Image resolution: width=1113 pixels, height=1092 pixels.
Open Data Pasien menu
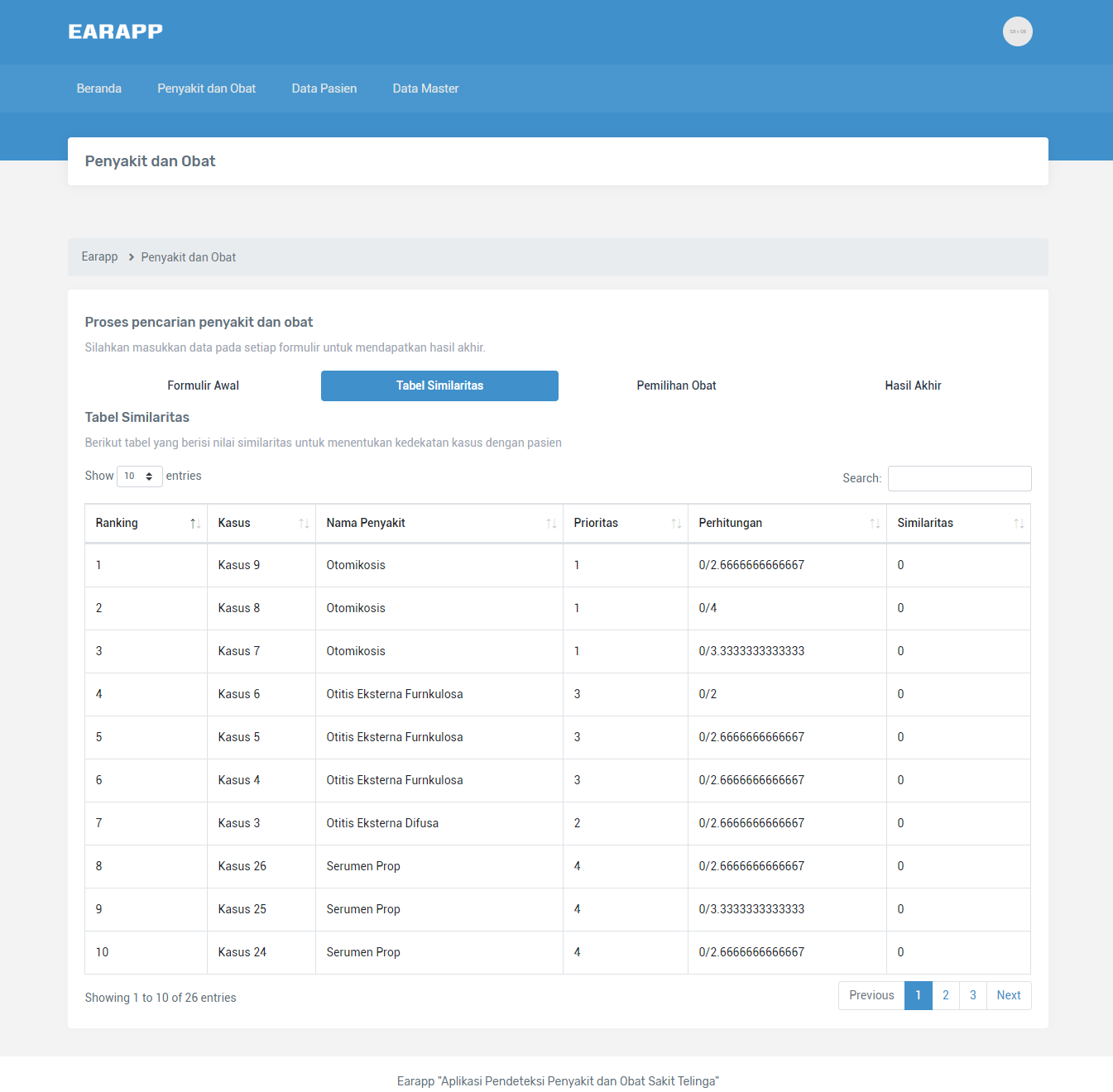pos(324,89)
